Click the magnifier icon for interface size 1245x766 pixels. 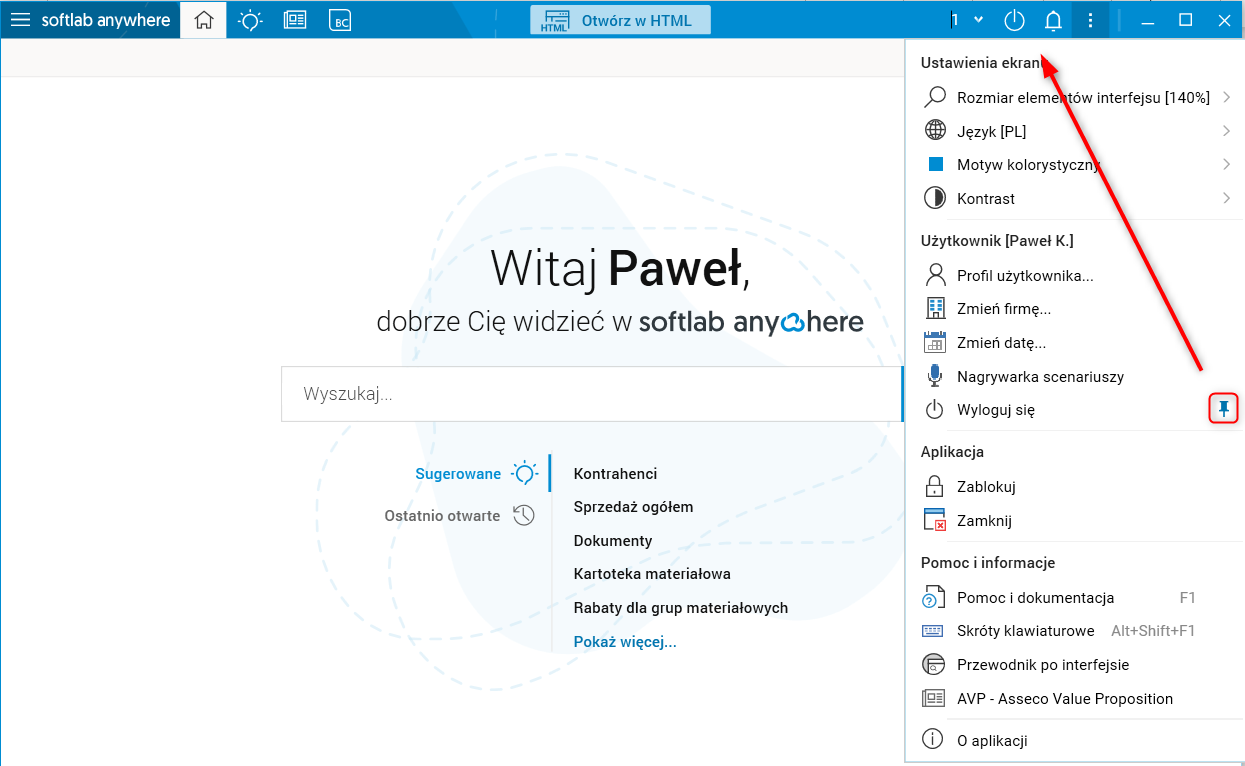click(935, 97)
